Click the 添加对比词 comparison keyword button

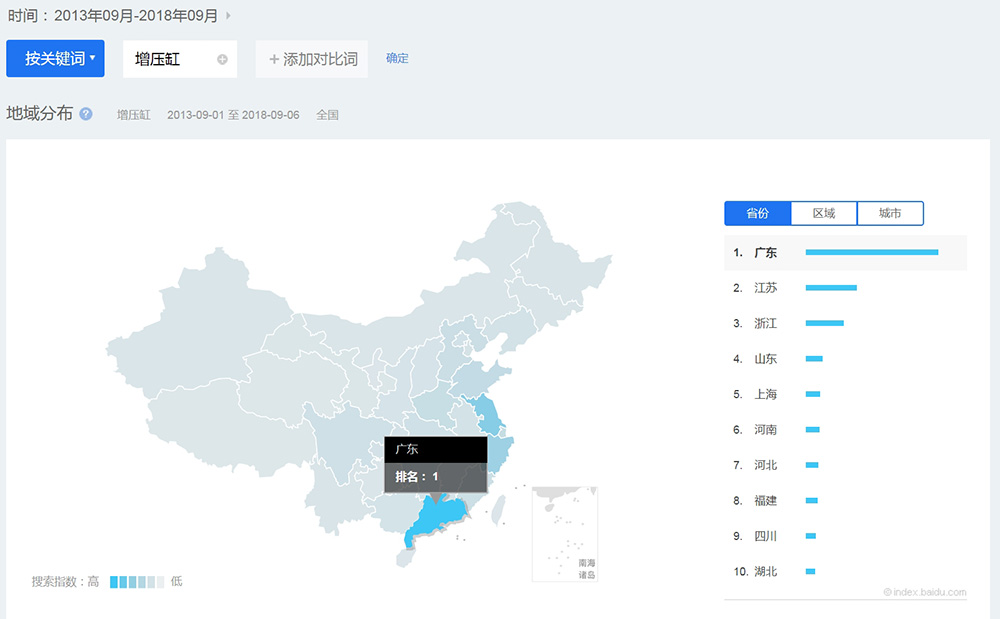(311, 58)
